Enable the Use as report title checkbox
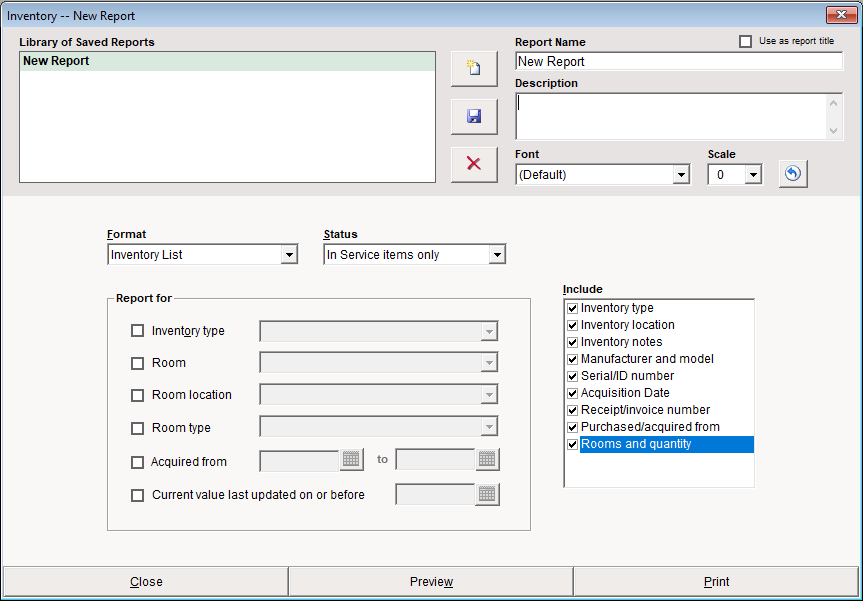The height and width of the screenshot is (601, 863). [x=744, y=41]
